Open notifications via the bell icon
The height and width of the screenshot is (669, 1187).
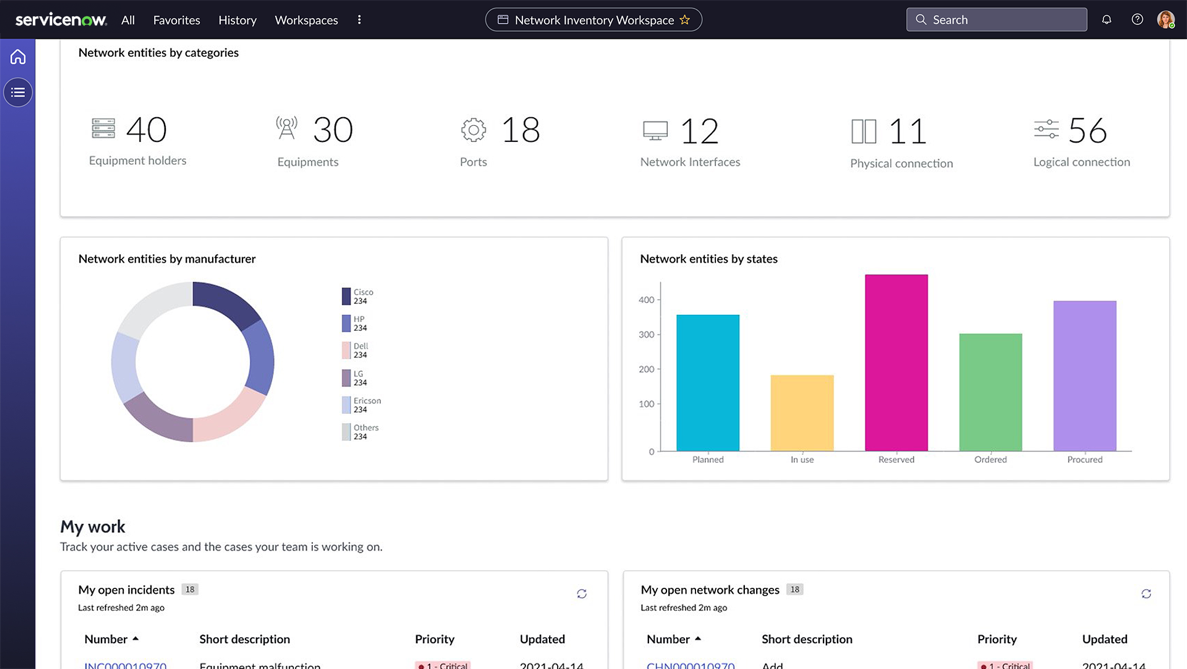click(1106, 19)
